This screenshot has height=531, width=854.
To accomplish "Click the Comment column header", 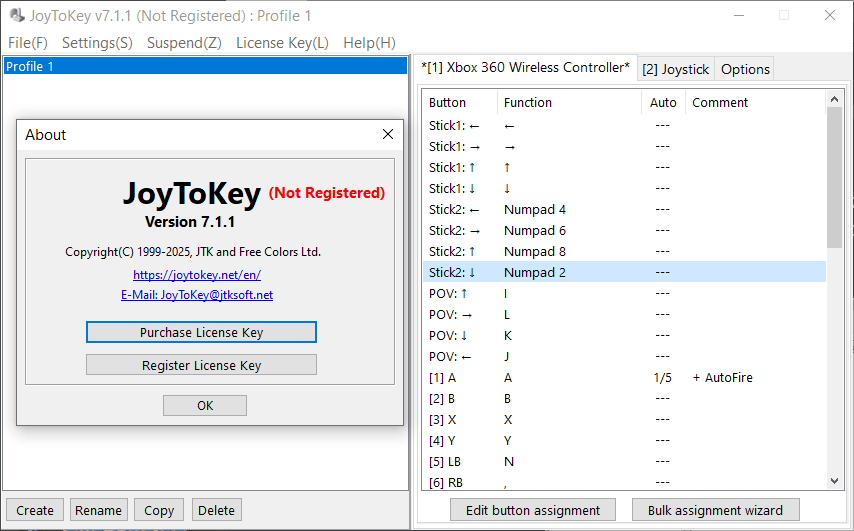I will click(x=755, y=102).
